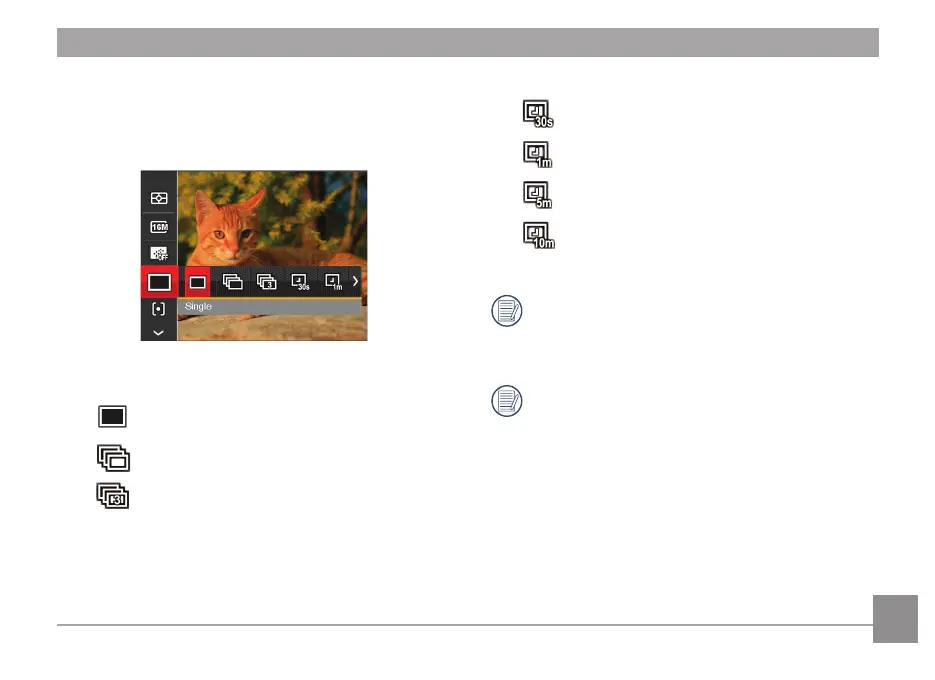Viewport: 935px width, 680px height.
Task: Open the 16M image size setting
Action: pos(159,227)
